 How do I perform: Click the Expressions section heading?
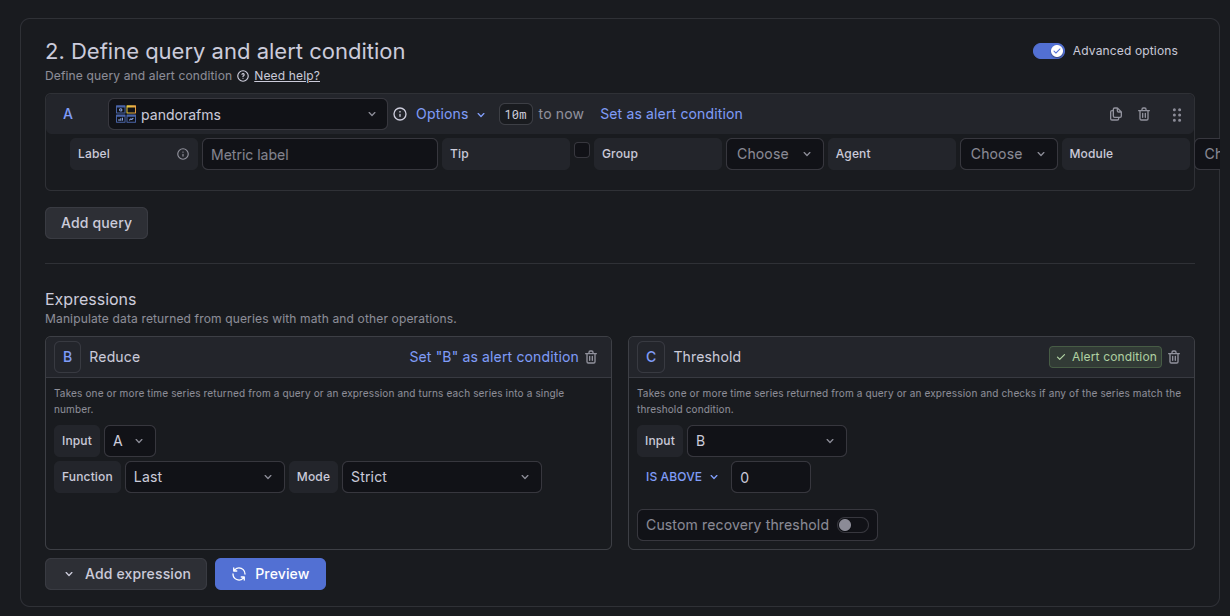(x=91, y=299)
